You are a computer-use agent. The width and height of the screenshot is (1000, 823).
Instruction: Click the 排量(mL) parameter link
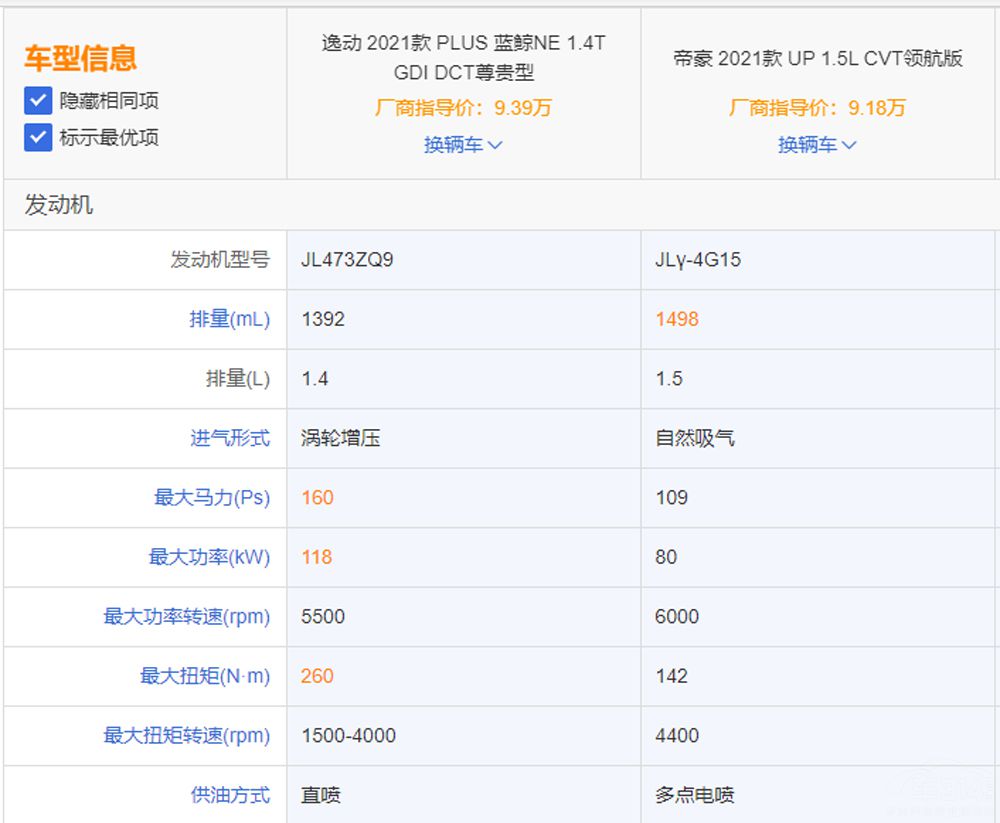click(230, 318)
